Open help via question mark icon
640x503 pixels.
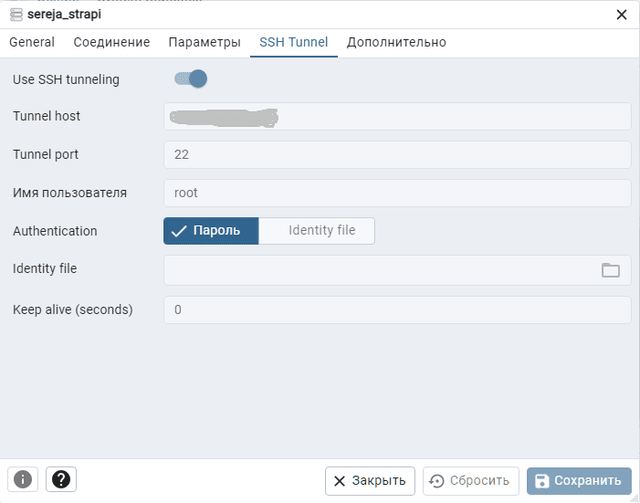[61, 480]
